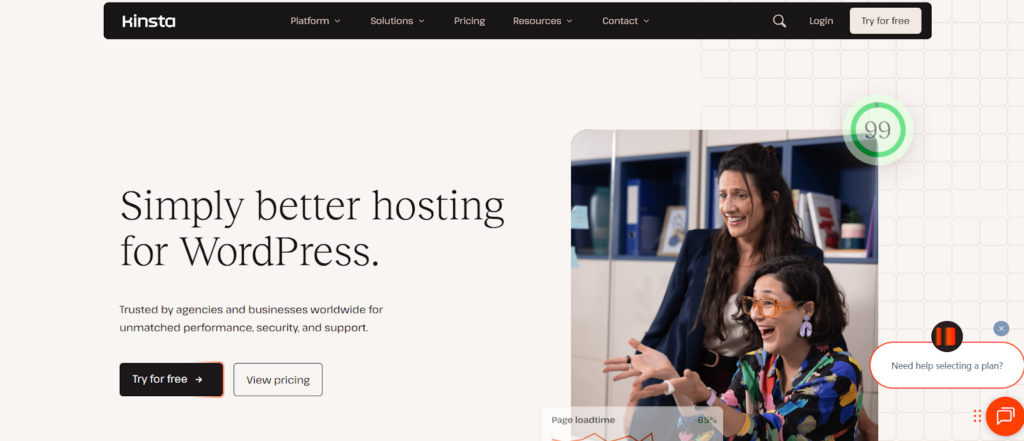This screenshot has width=1024, height=441.
Task: Click the header Try for free button
Action: (x=885, y=21)
